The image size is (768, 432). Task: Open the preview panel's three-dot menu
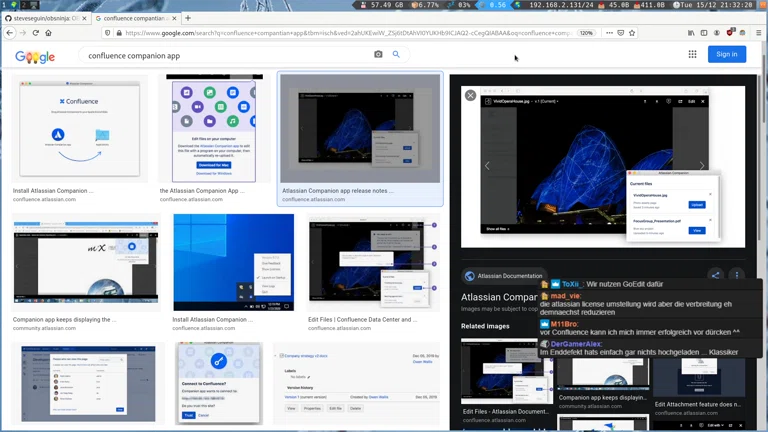737,275
